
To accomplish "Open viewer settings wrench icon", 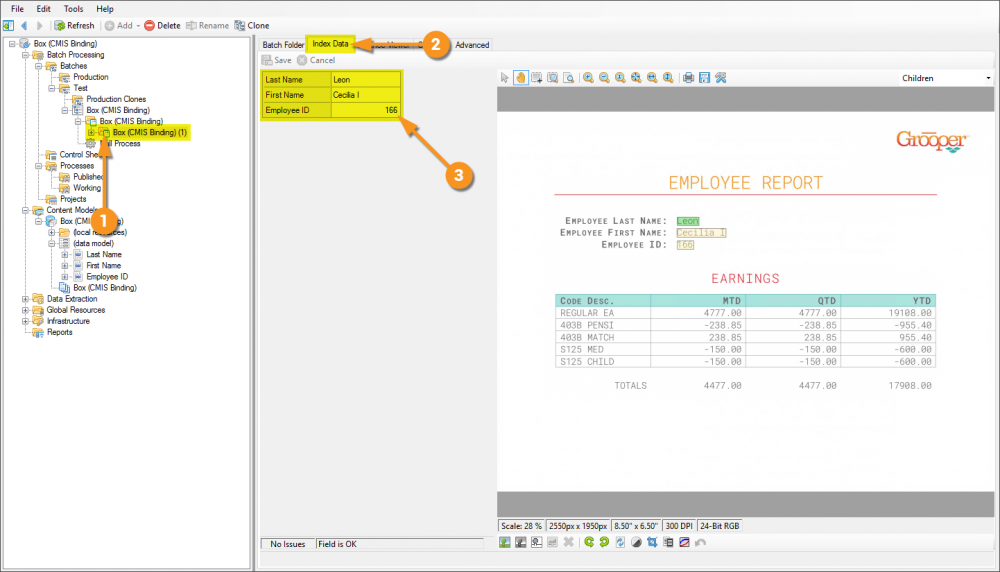I will click(720, 78).
